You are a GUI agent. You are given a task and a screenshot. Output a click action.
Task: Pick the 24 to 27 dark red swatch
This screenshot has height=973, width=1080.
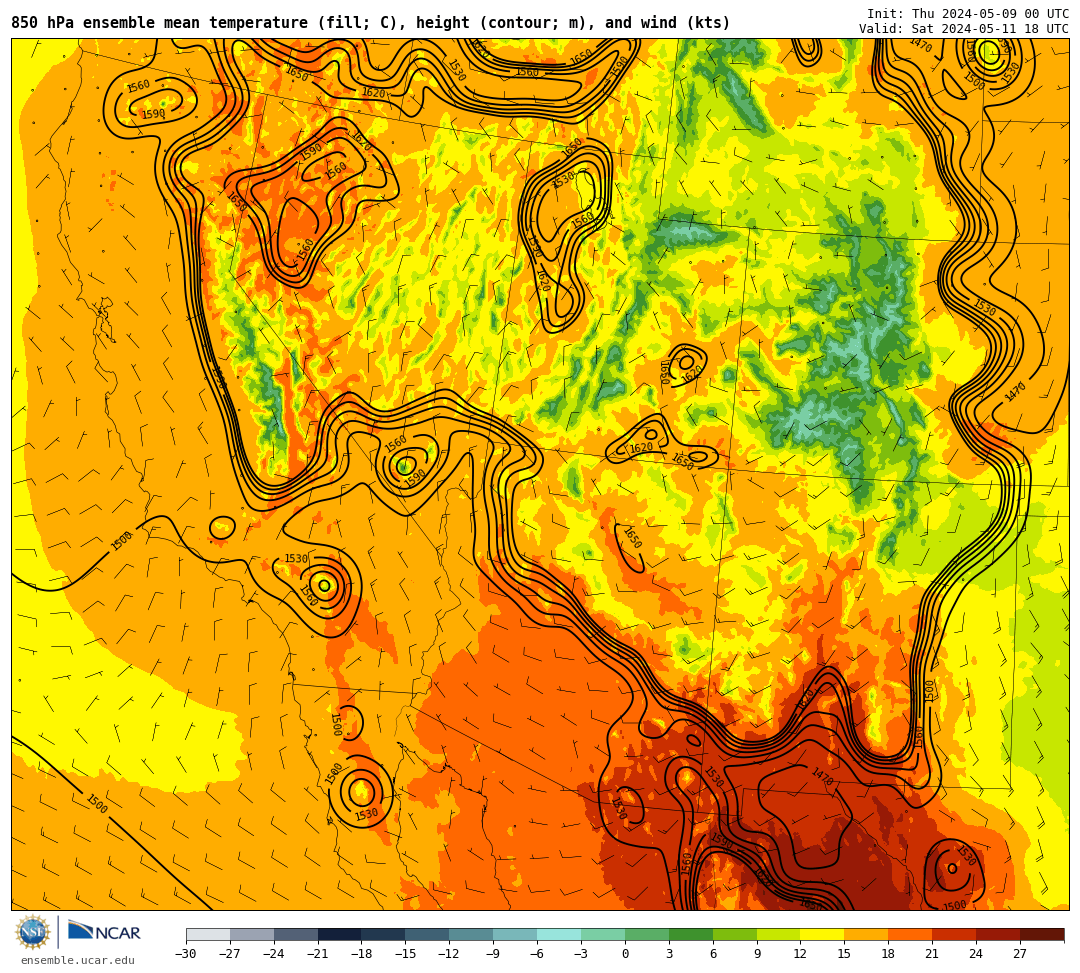click(999, 934)
